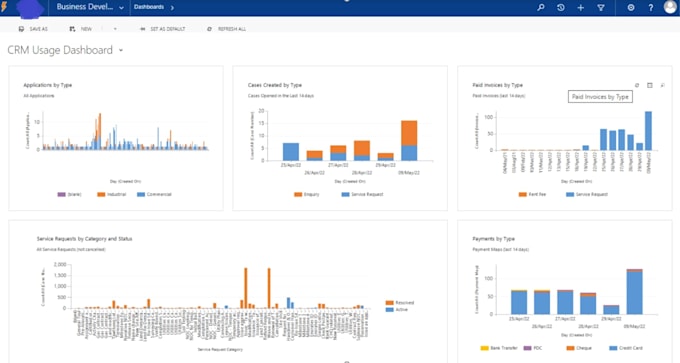Refresh the Paid Invoices by Type chart
This screenshot has height=363, width=680.
[x=637, y=85]
